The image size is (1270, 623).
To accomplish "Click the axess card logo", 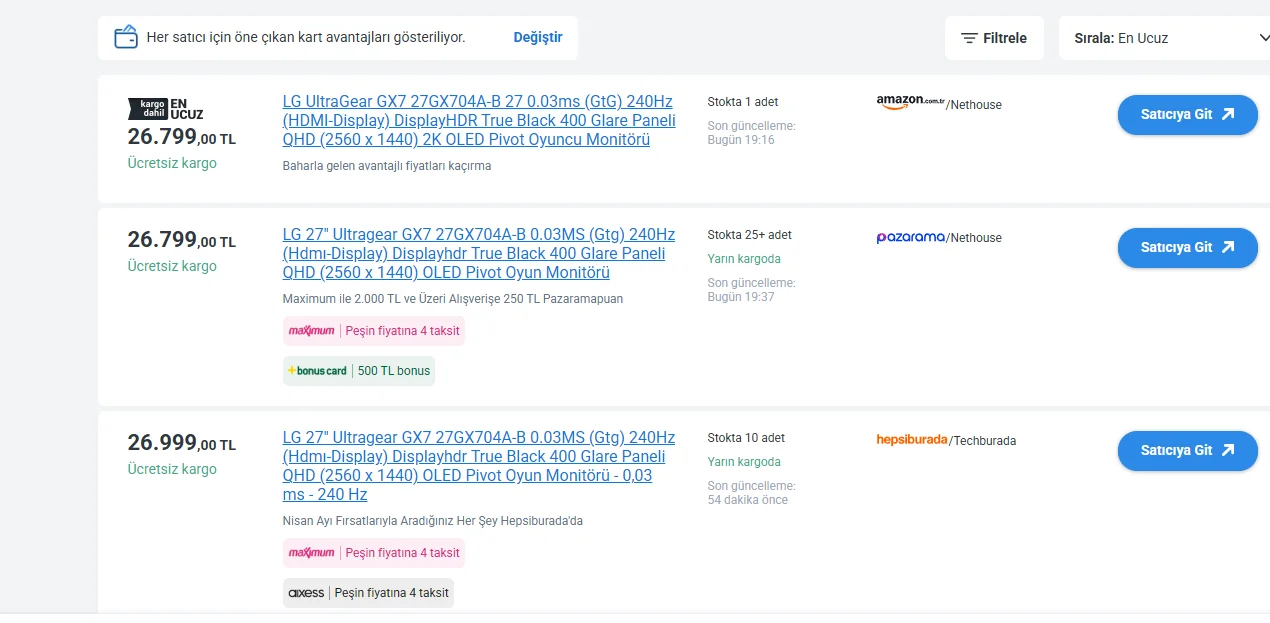I will click(x=306, y=593).
